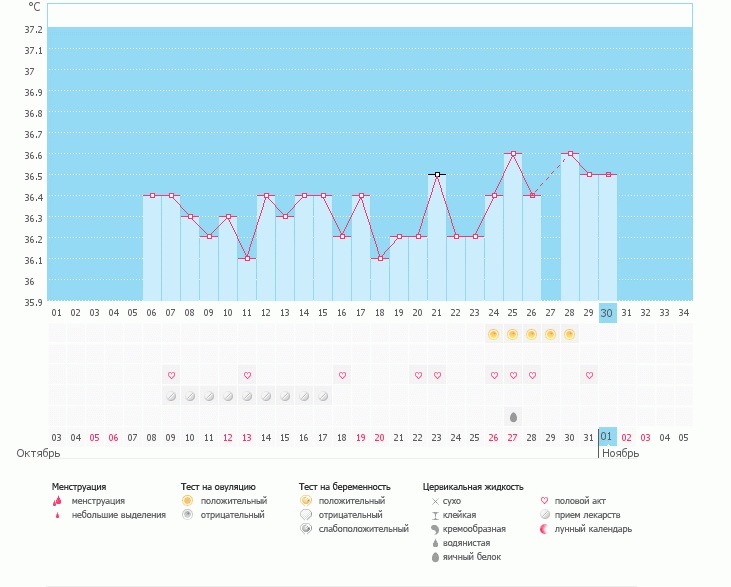Select the 36.6 temperature point on day 25
The height and width of the screenshot is (587, 731).
[513, 154]
